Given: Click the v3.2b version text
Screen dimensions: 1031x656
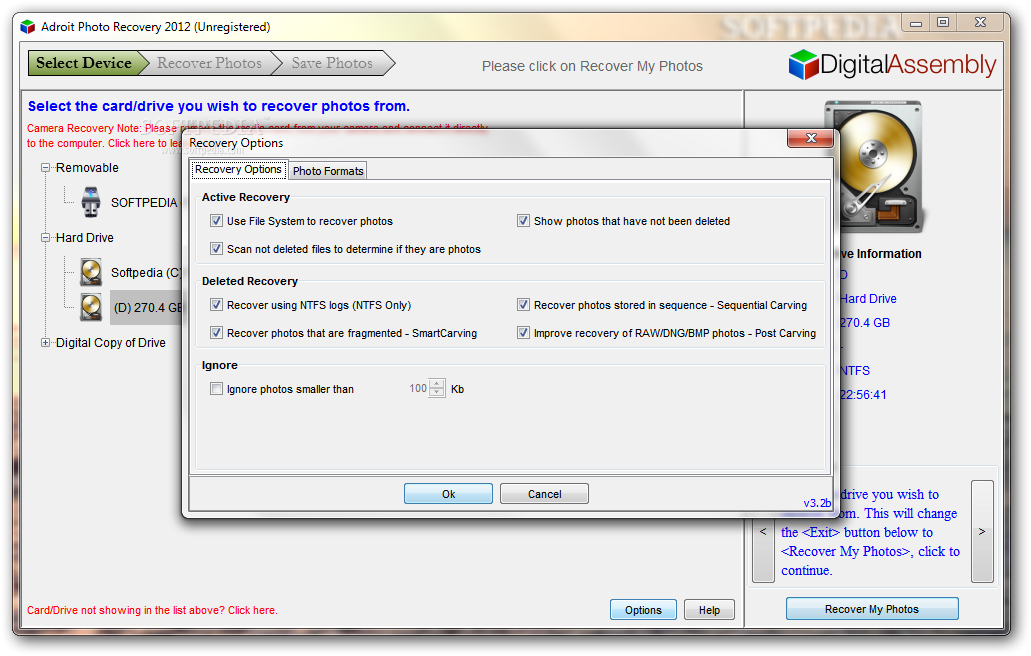Looking at the screenshot, I should 817,503.
